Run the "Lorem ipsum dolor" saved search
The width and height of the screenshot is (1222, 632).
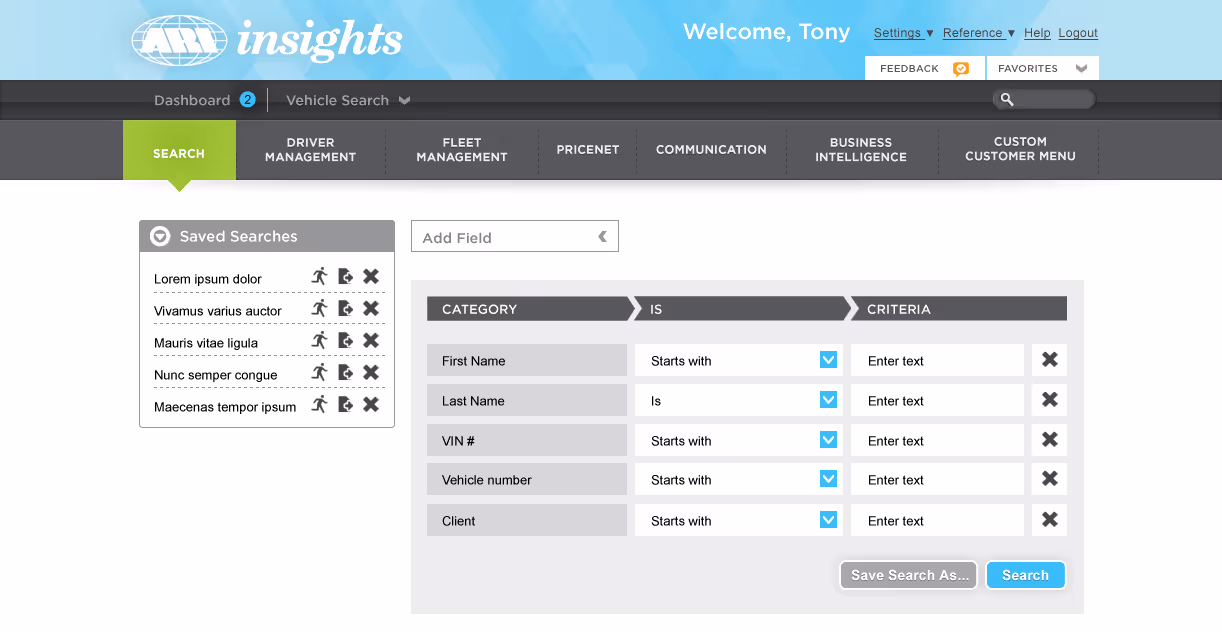[x=321, y=276]
